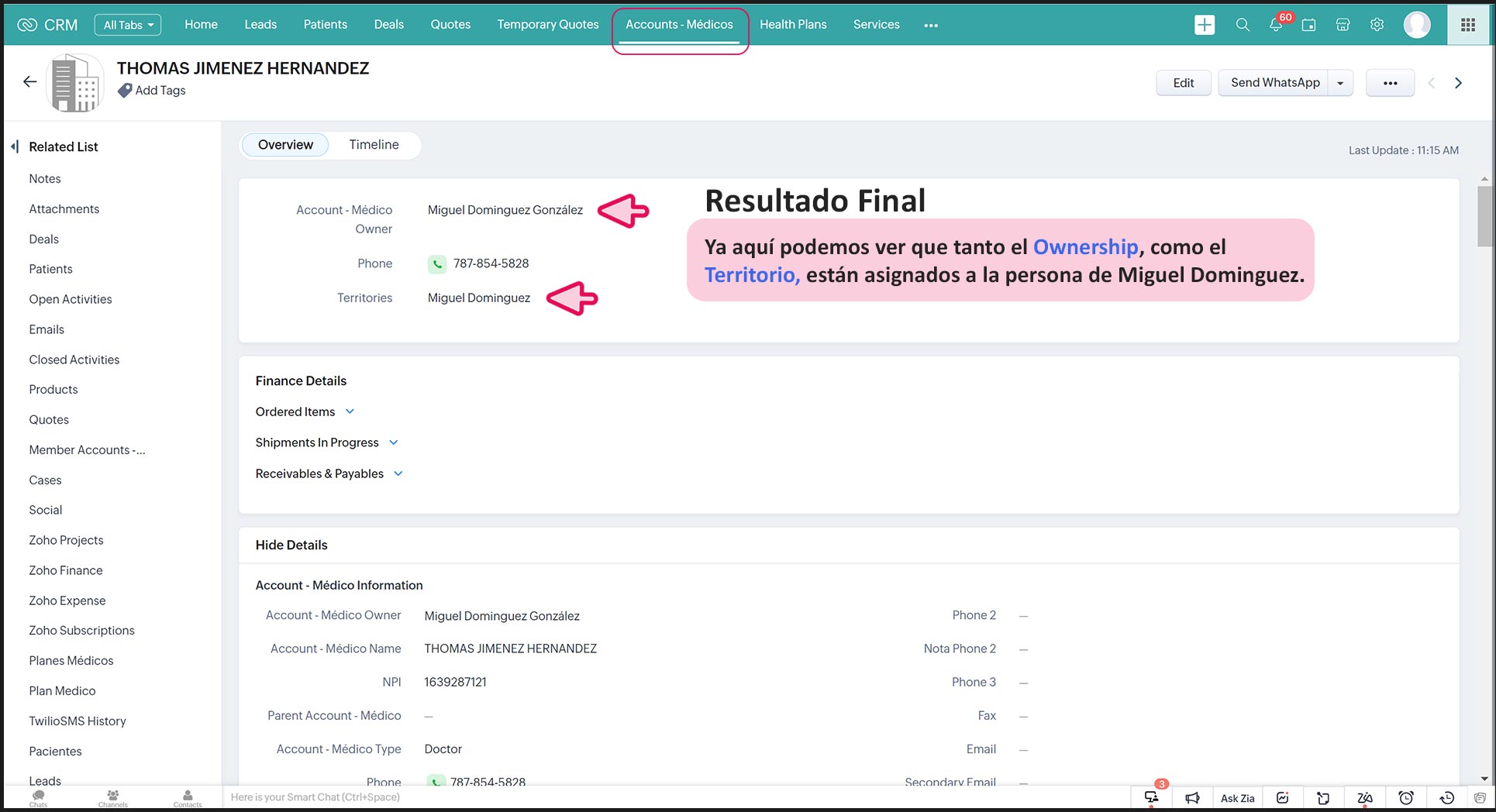Open the setup gear icon

1377,25
